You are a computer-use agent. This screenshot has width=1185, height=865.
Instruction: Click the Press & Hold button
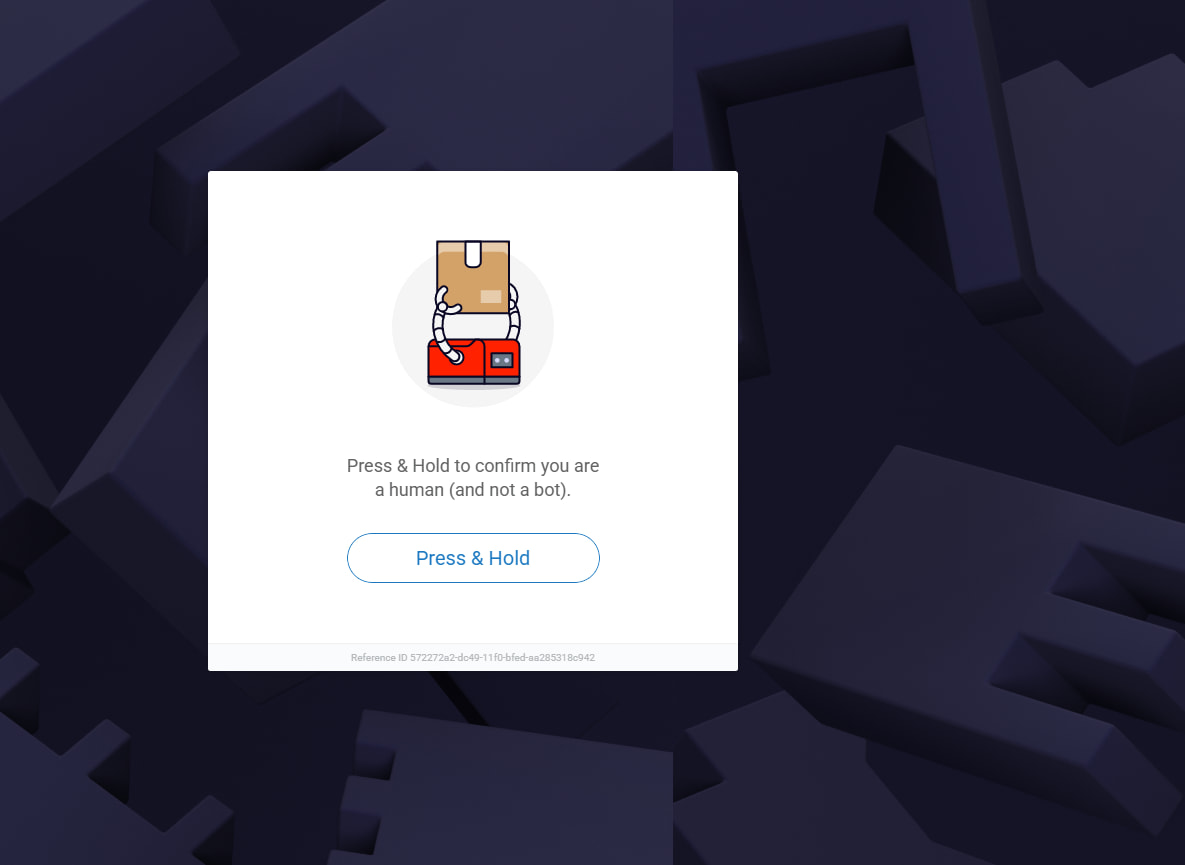tap(473, 558)
